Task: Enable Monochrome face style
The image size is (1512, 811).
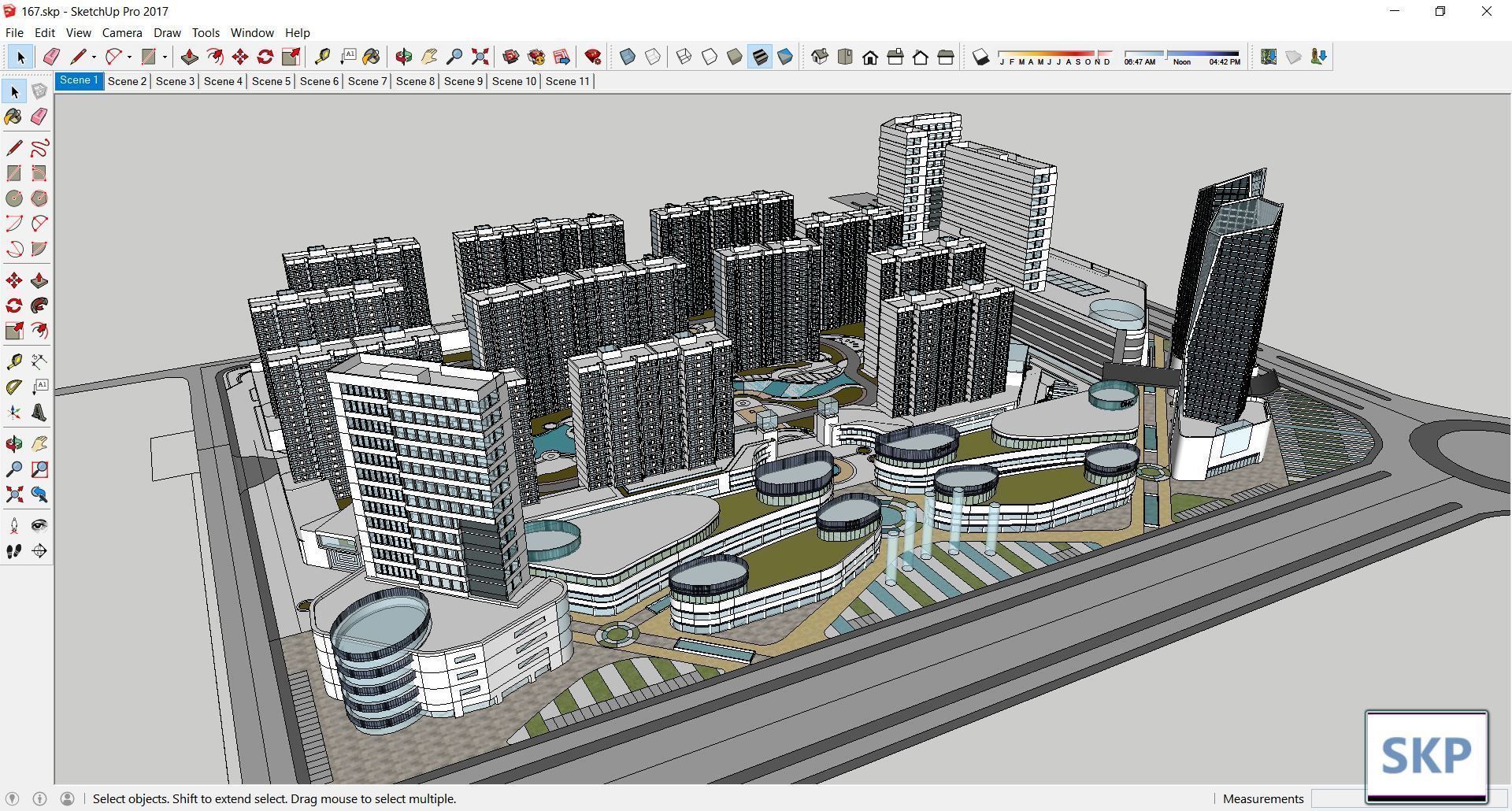Action: click(785, 57)
